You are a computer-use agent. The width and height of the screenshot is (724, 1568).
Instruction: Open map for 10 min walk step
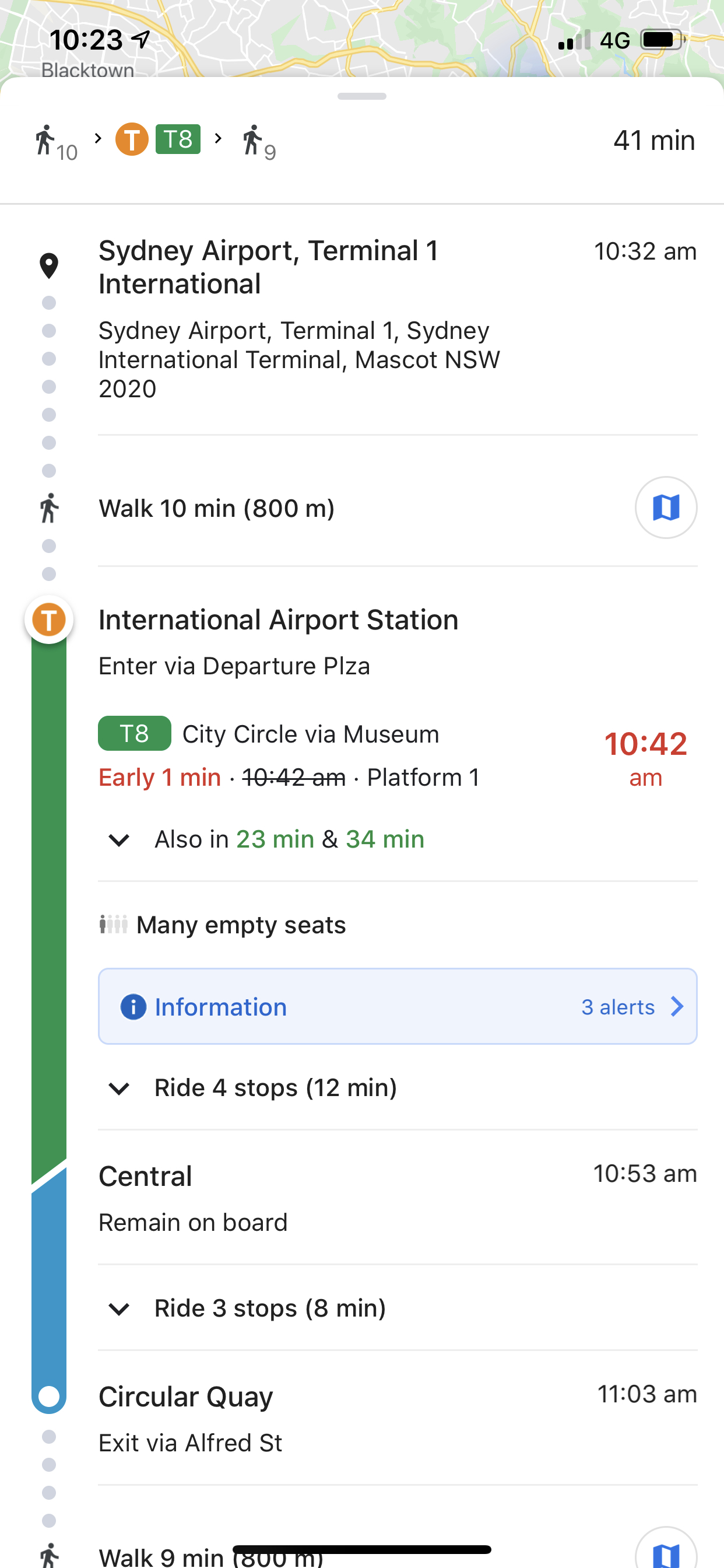pos(666,508)
